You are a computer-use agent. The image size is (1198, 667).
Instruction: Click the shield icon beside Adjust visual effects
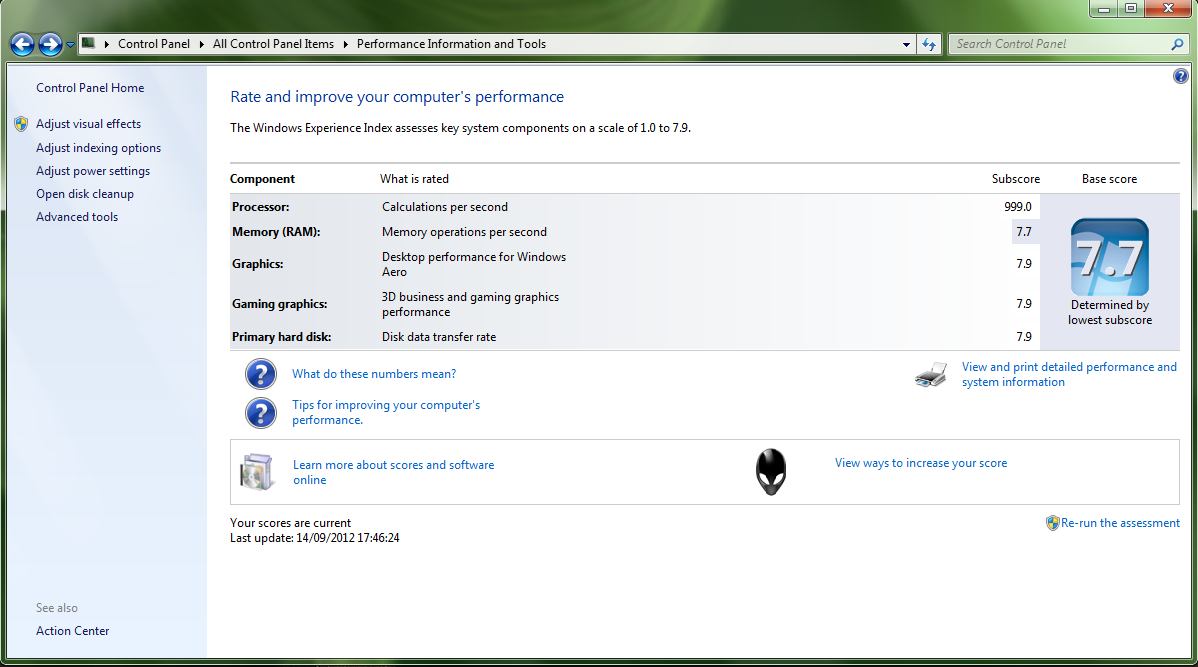pos(21,124)
